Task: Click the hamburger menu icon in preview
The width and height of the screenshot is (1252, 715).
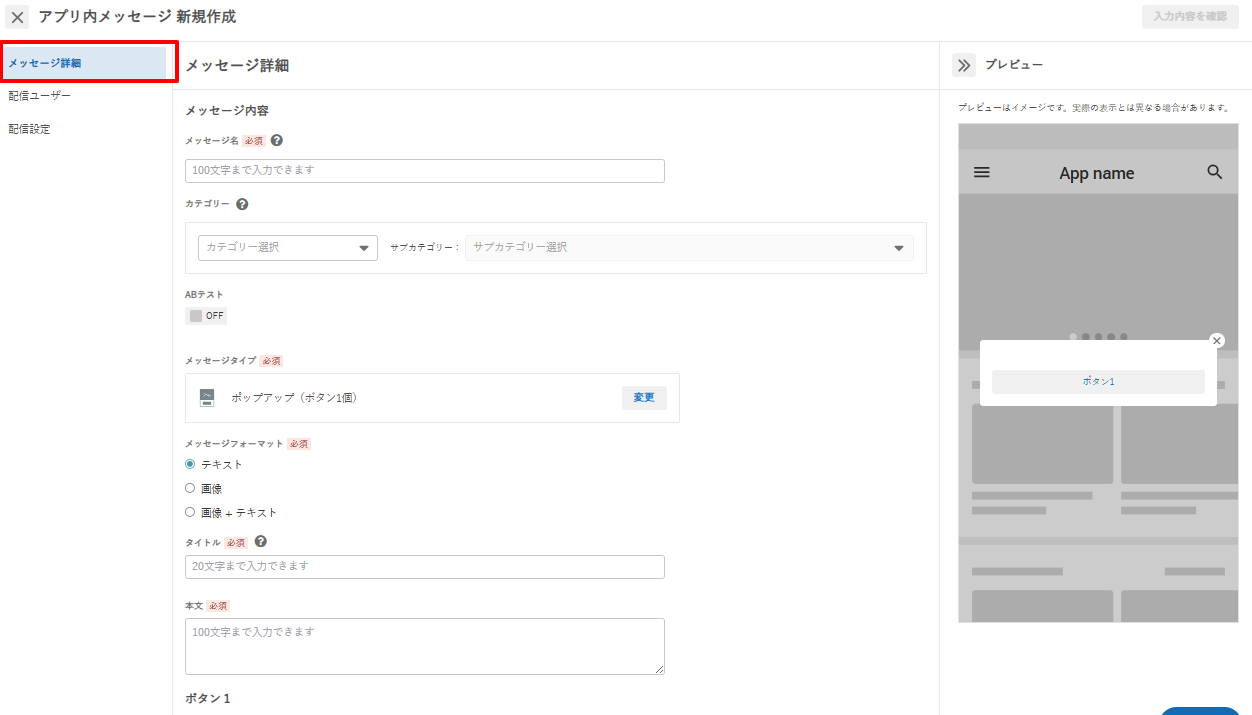Action: (x=982, y=172)
